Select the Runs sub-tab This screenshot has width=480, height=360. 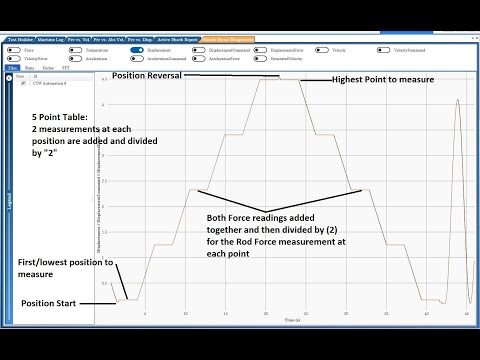tap(29, 68)
